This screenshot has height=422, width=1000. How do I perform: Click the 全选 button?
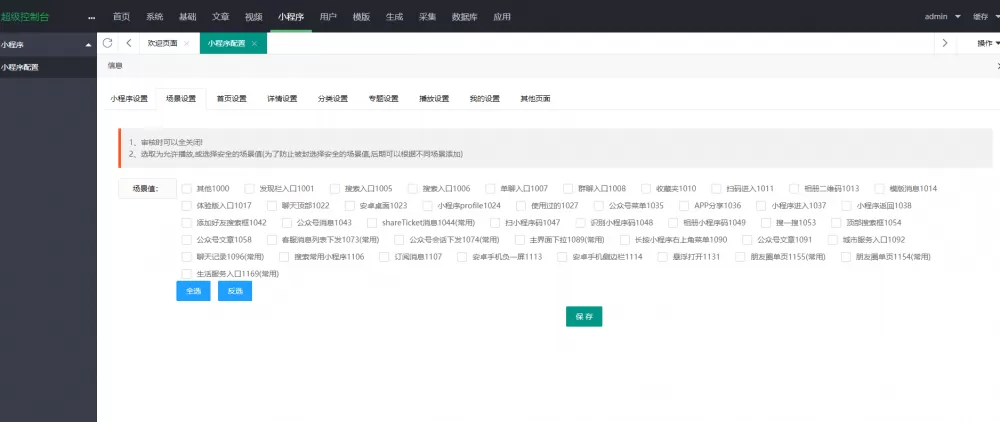tap(192, 291)
